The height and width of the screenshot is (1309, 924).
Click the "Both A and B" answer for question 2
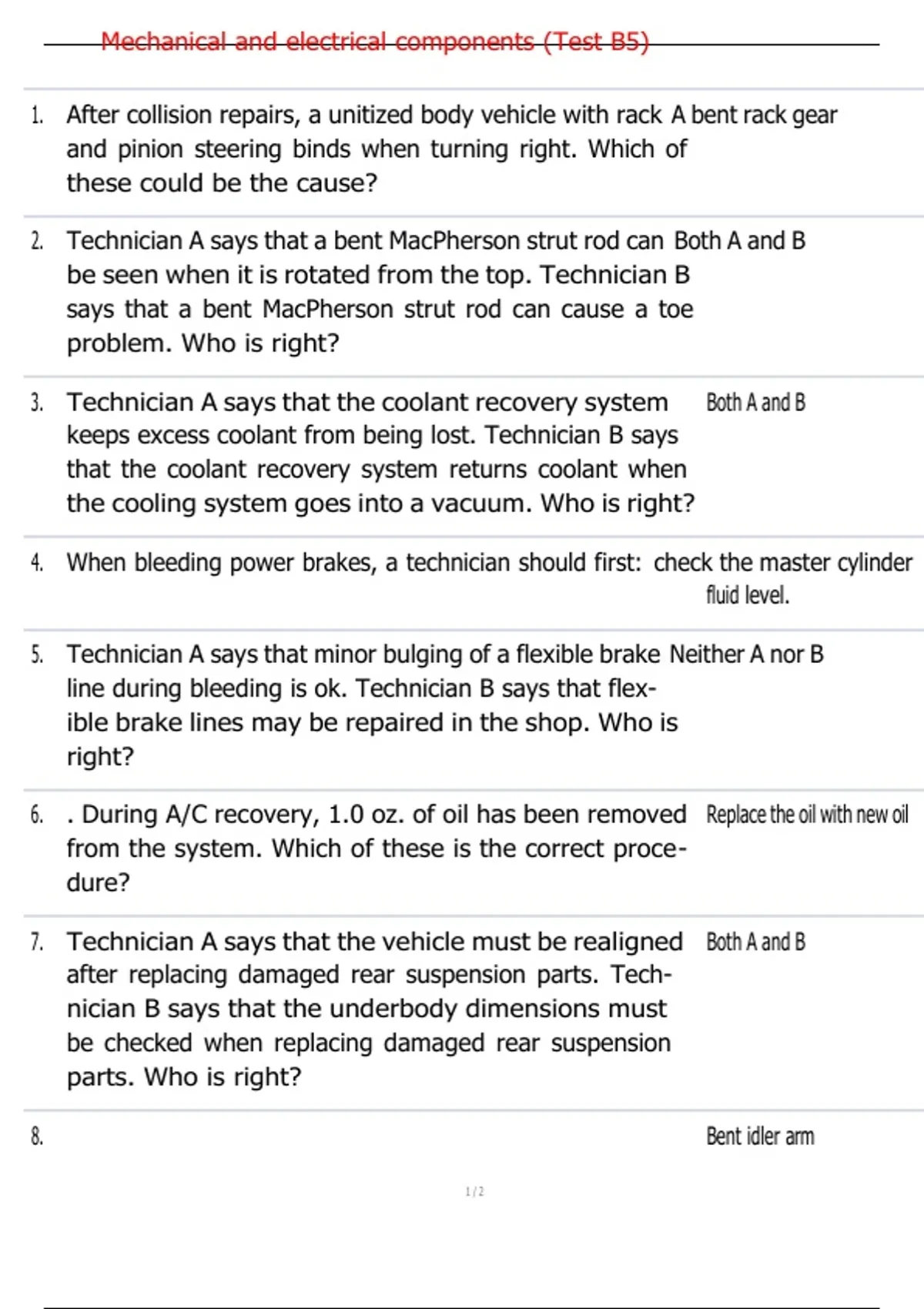pyautogui.click(x=739, y=241)
